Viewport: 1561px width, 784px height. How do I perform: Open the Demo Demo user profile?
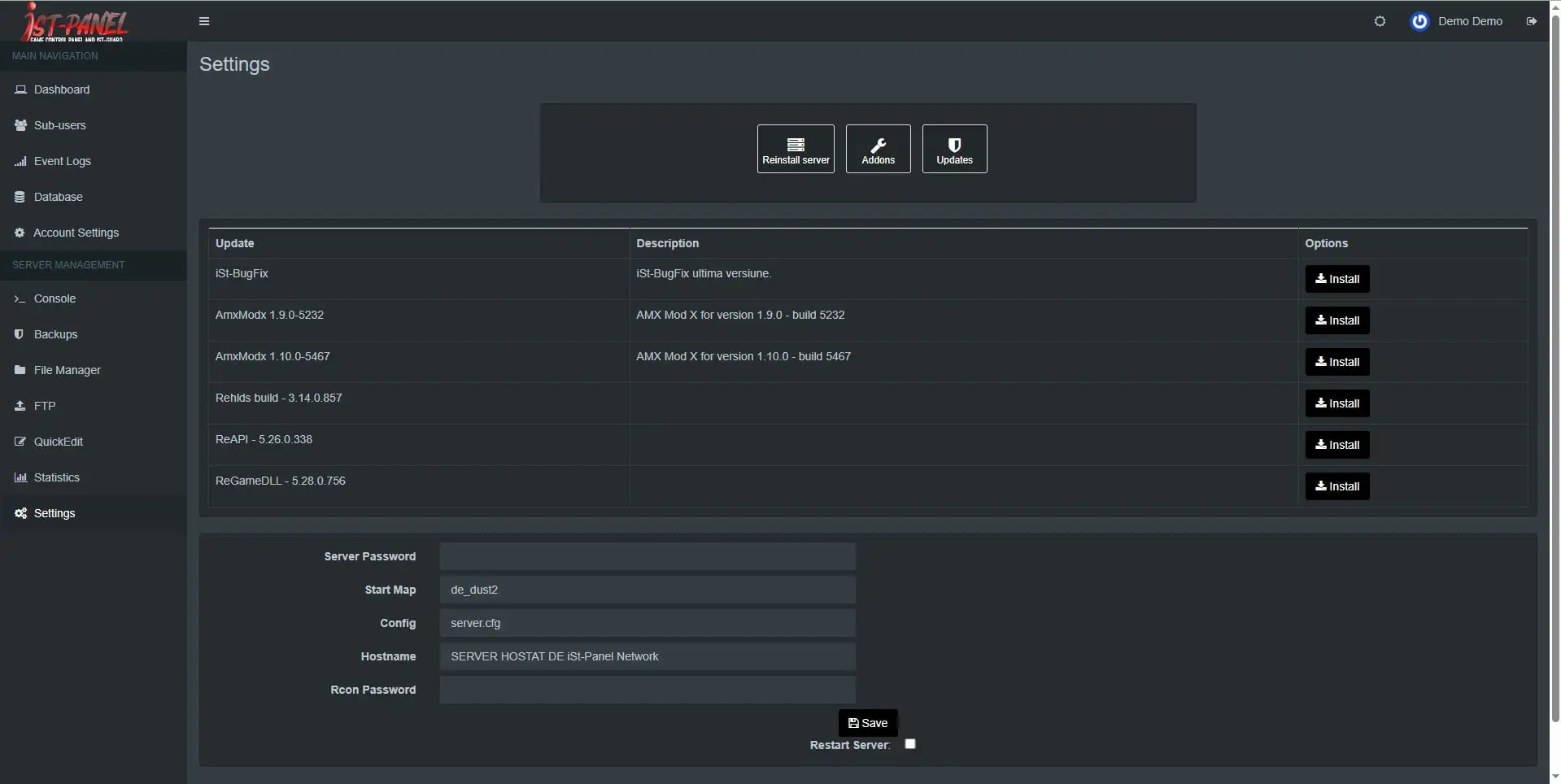click(x=1470, y=21)
